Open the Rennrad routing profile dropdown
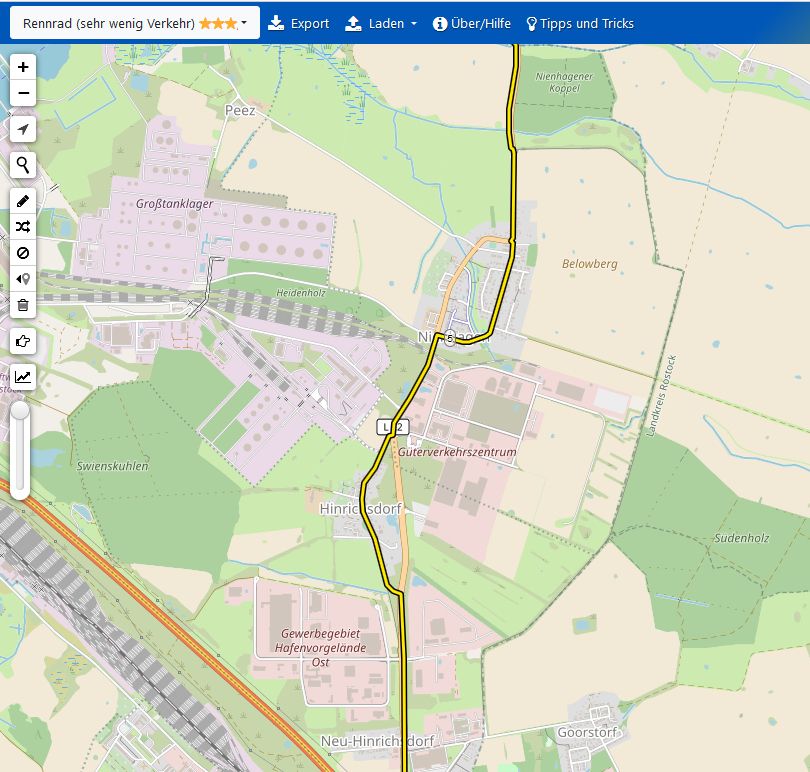810x772 pixels. click(135, 23)
